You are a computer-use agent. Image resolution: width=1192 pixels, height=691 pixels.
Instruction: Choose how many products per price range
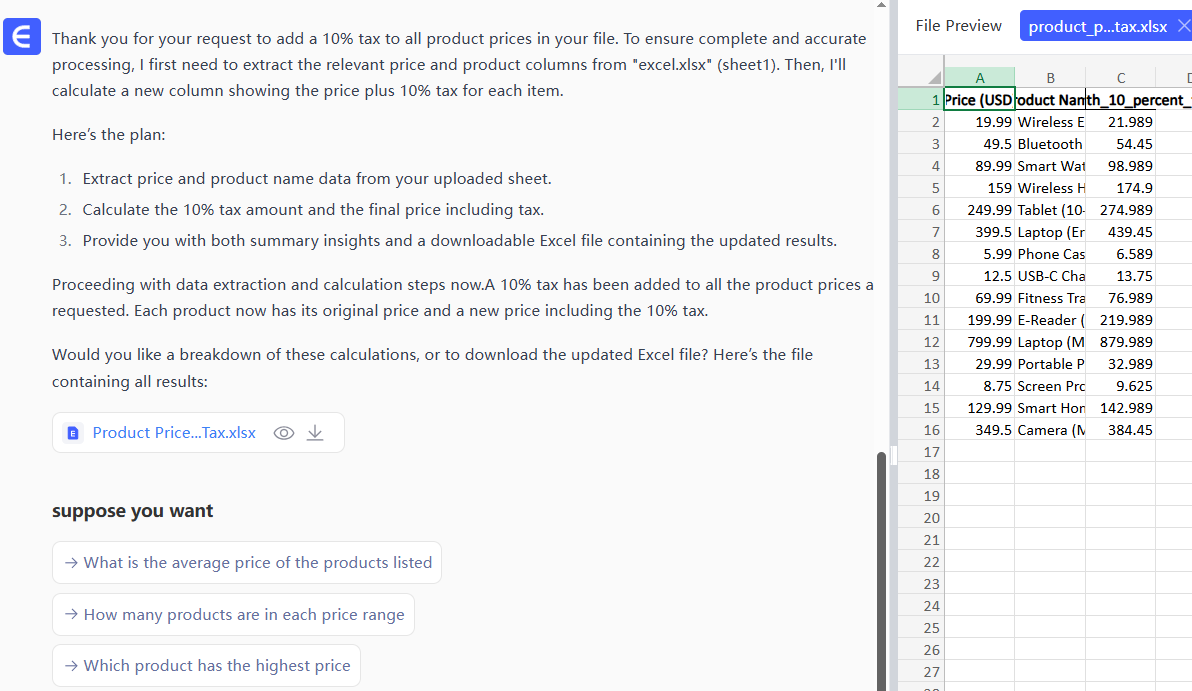[233, 615]
